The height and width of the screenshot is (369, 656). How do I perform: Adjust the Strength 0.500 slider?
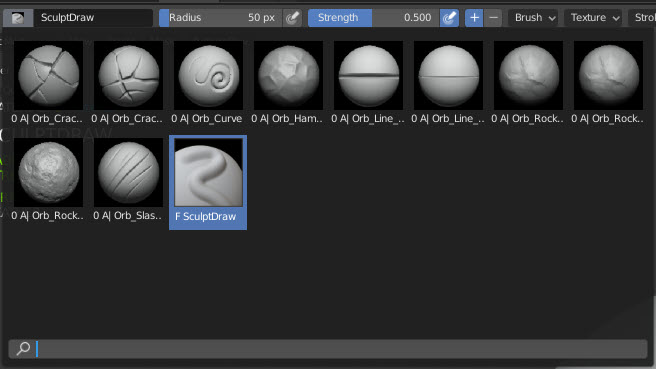click(x=374, y=18)
